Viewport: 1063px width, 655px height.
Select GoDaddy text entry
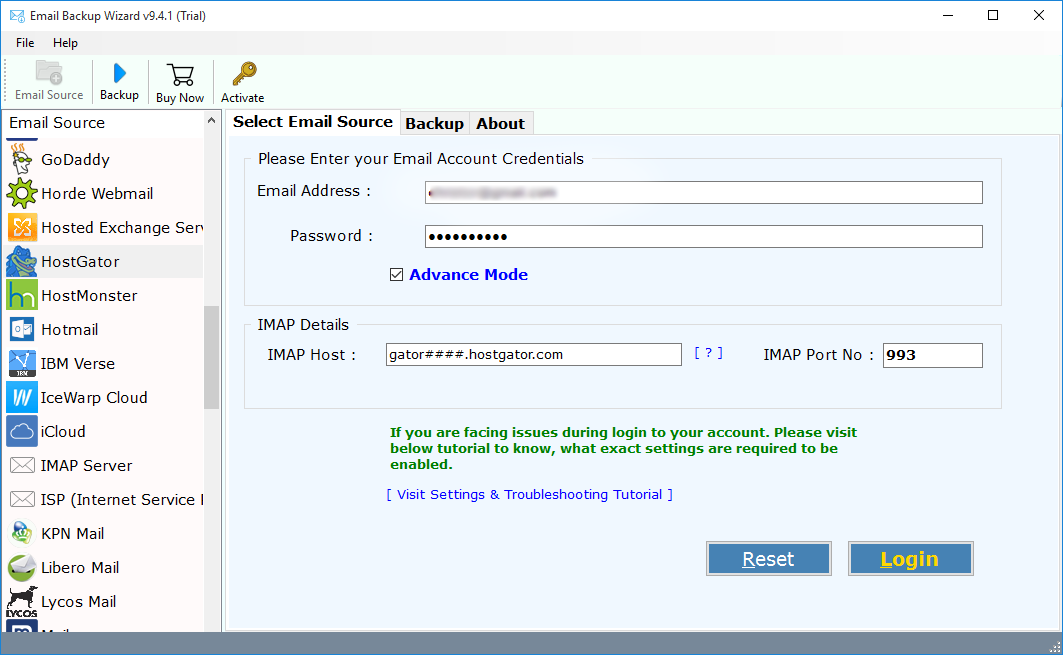[75, 159]
